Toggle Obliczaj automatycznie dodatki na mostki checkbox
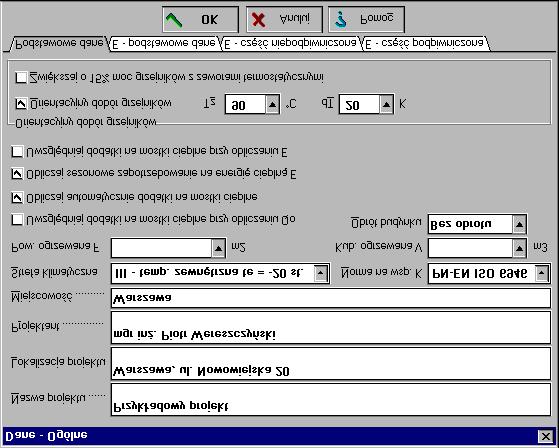Image resolution: width=559 pixels, height=448 pixels. tap(17, 197)
